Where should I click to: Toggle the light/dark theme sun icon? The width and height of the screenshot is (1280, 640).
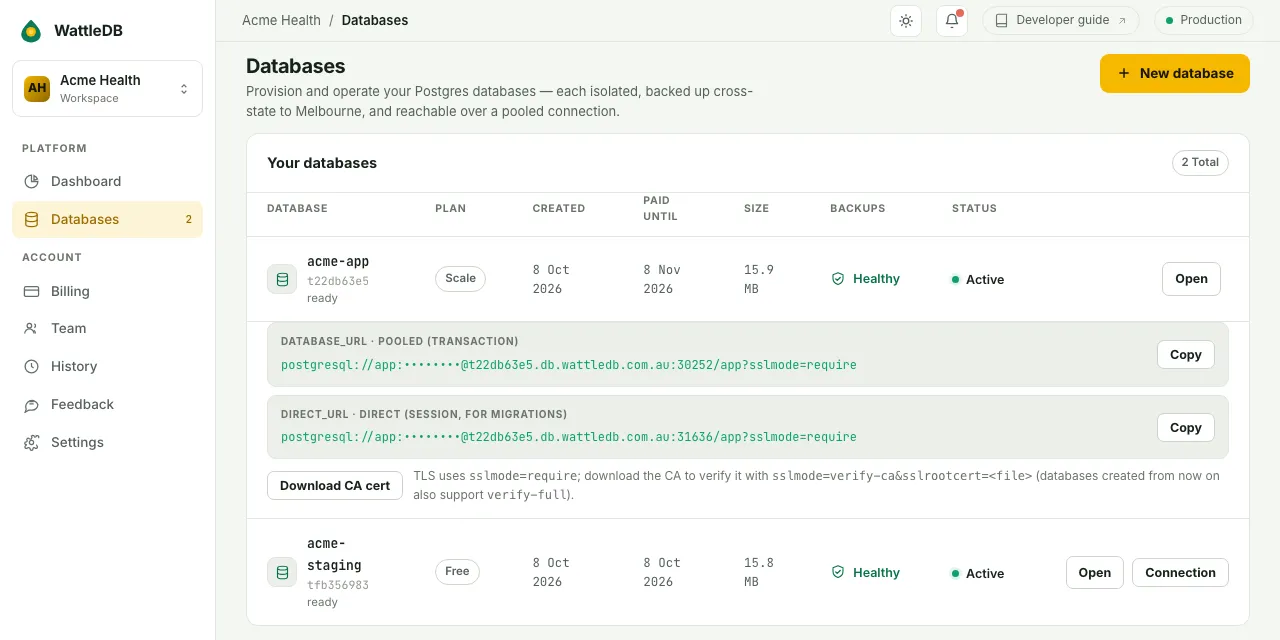point(906,20)
